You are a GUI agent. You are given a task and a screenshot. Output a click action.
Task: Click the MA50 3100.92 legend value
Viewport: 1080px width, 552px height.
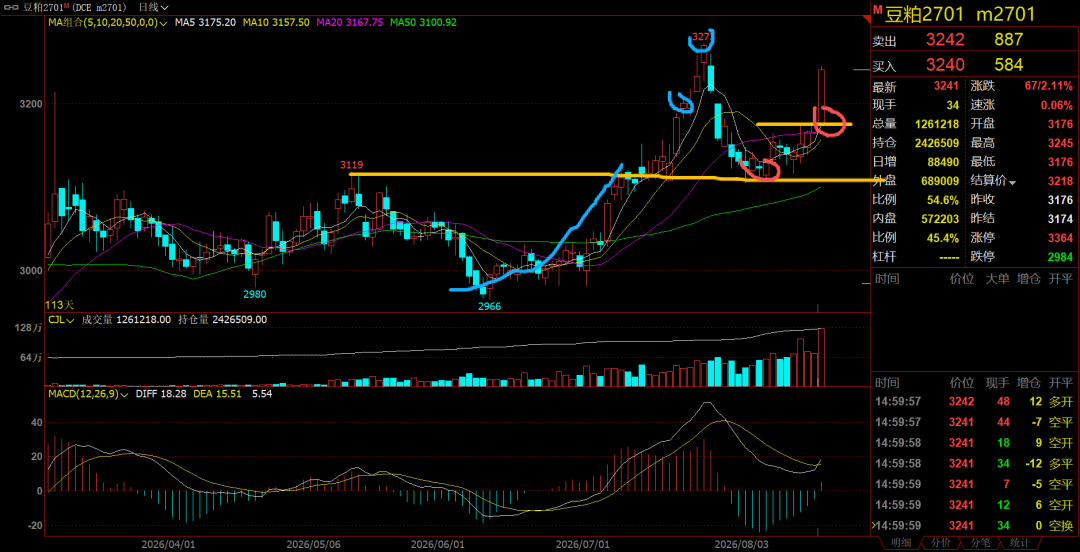(423, 23)
